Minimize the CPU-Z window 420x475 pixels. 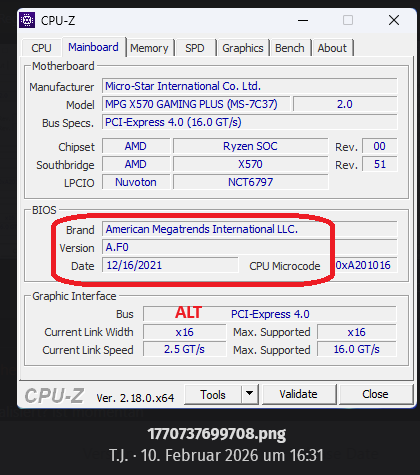tap(303, 20)
